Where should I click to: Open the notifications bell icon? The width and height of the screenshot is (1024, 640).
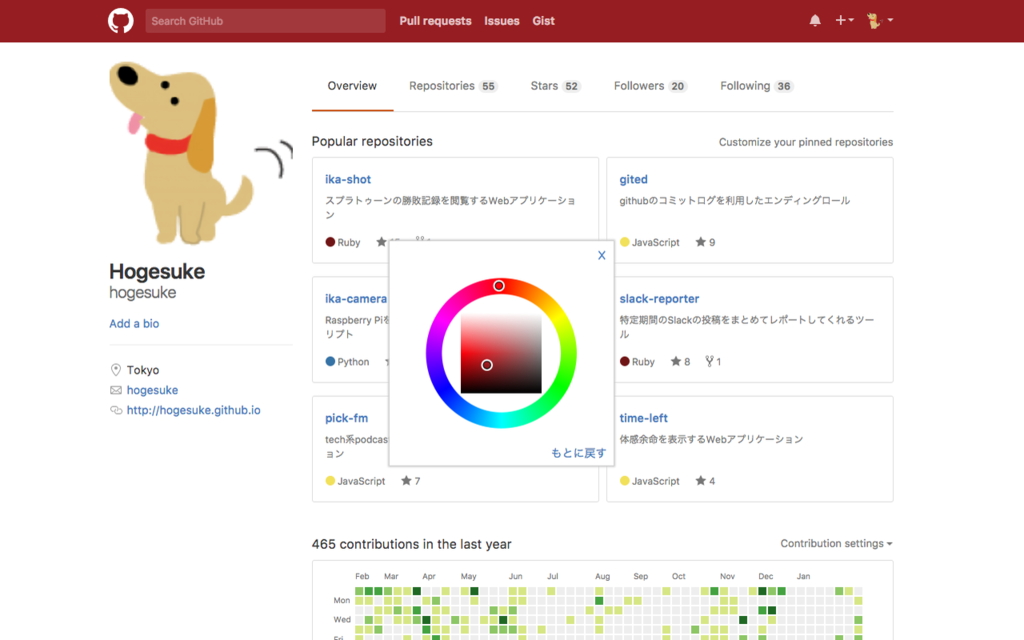point(815,21)
